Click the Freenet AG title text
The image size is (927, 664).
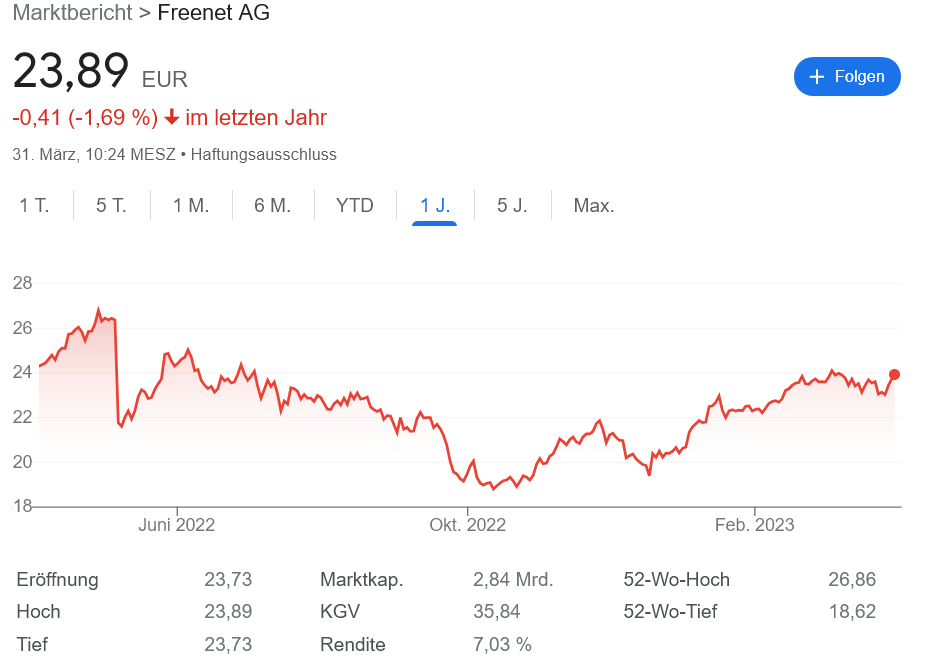pyautogui.click(x=213, y=13)
